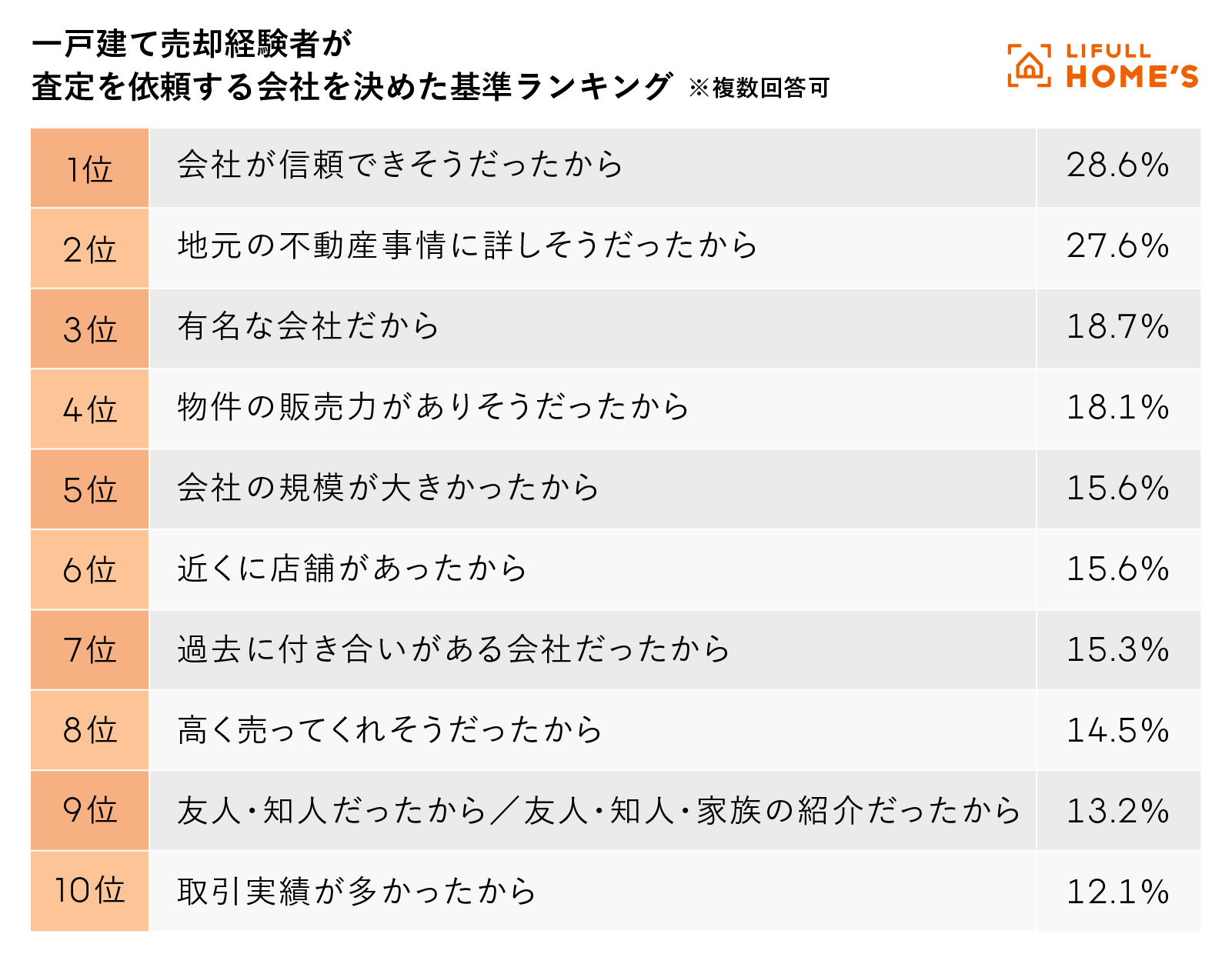Click the row 高く売ってくれそうだったから
Image resolution: width=1232 pixels, height=964 pixels.
[x=389, y=730]
